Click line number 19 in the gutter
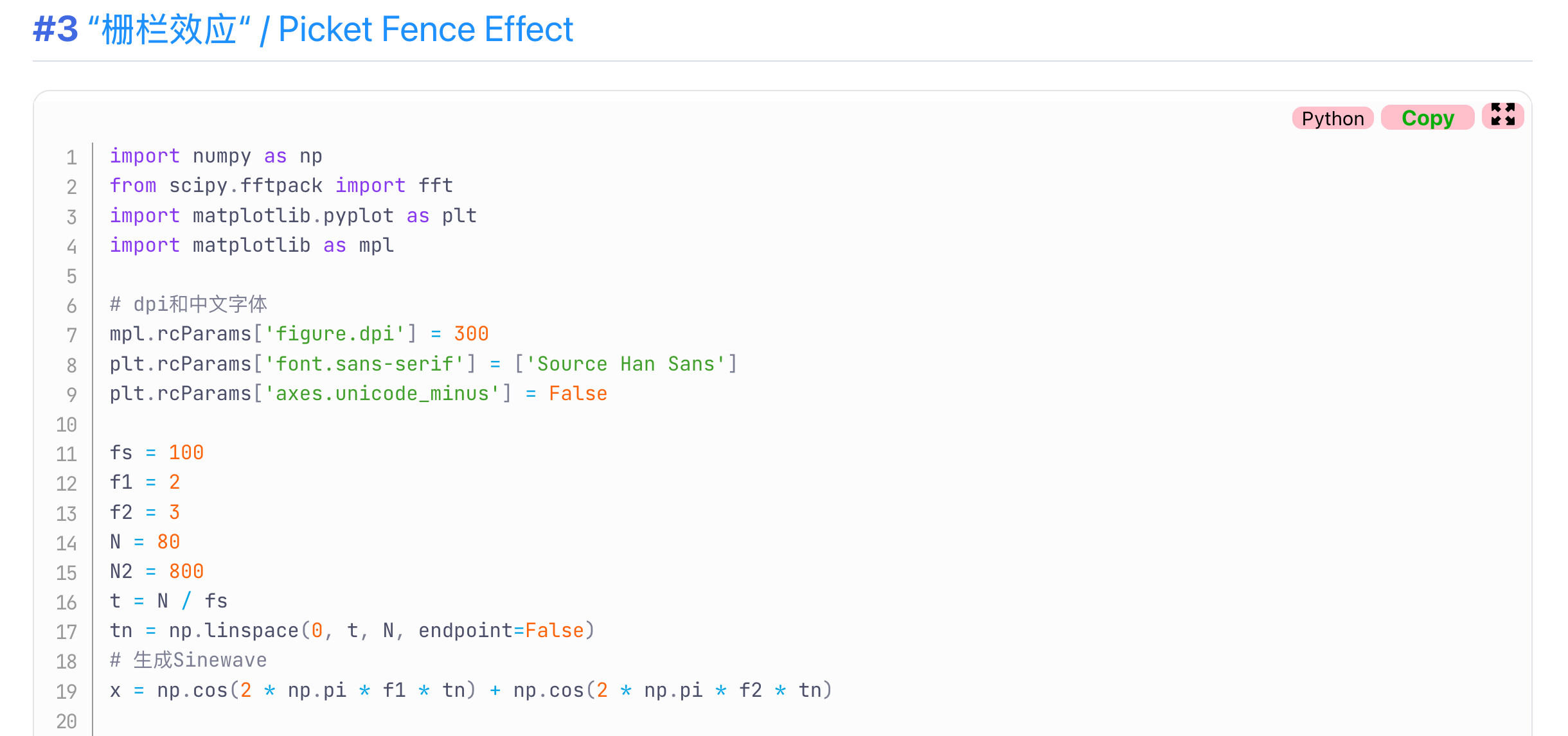The image size is (1568, 736). (x=67, y=692)
